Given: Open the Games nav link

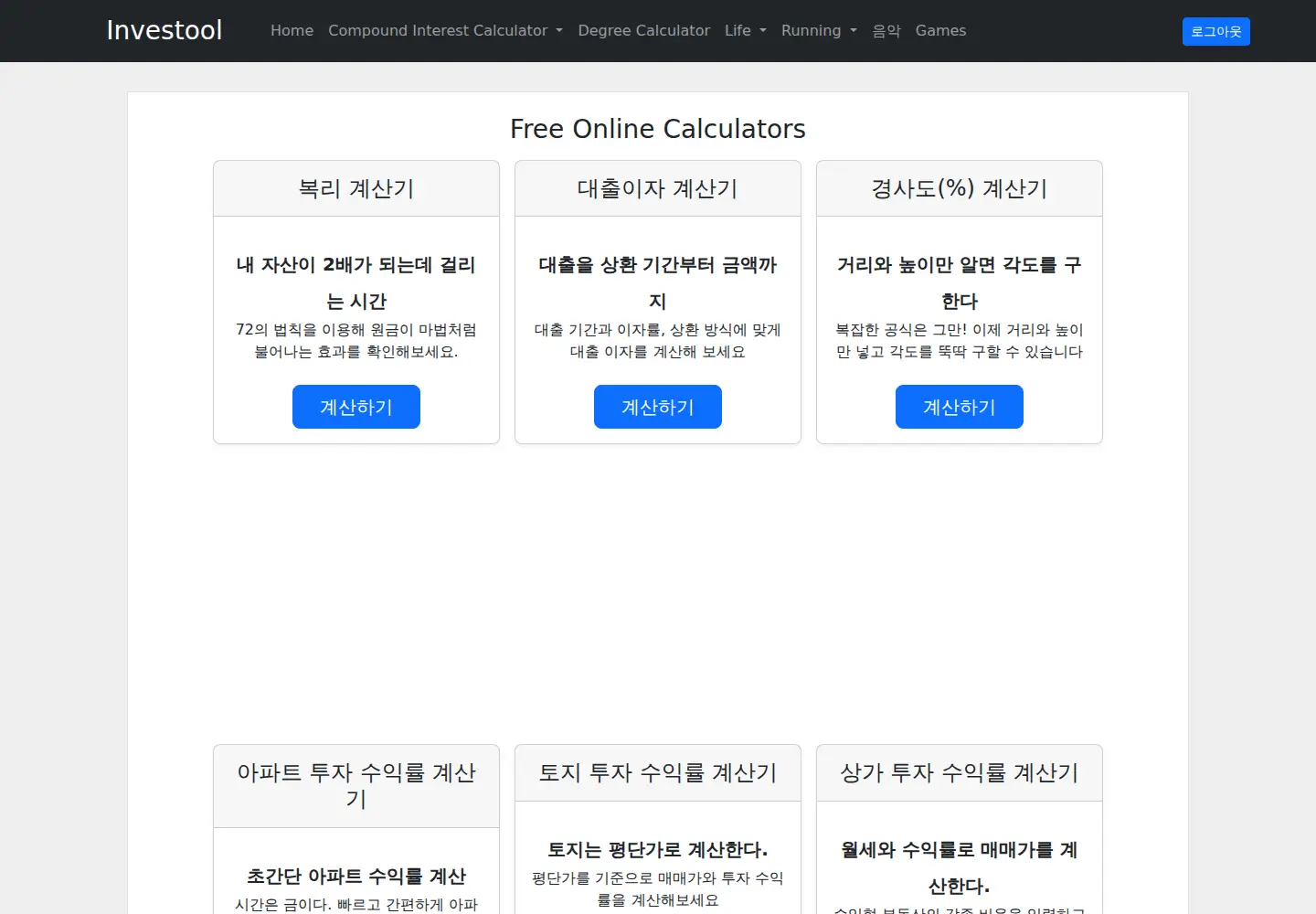Looking at the screenshot, I should [940, 30].
